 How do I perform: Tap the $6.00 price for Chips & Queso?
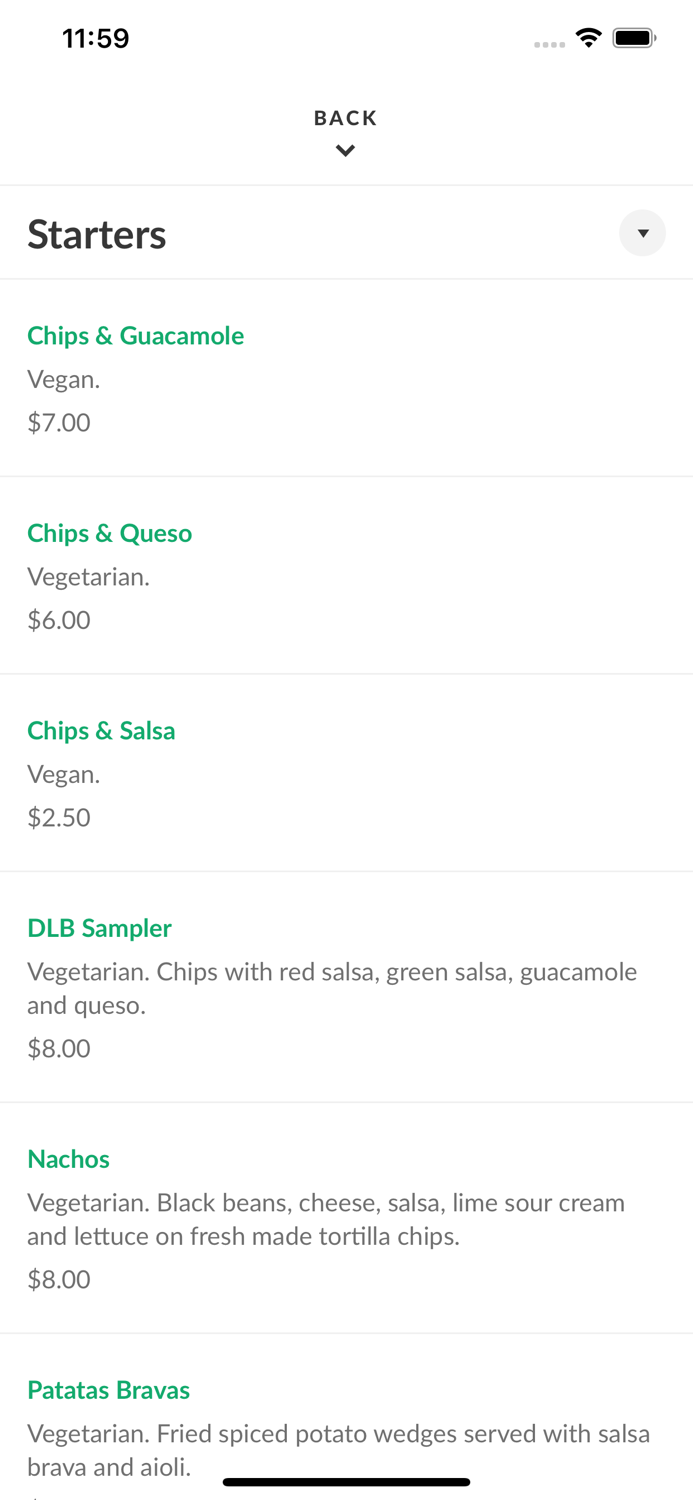click(59, 620)
